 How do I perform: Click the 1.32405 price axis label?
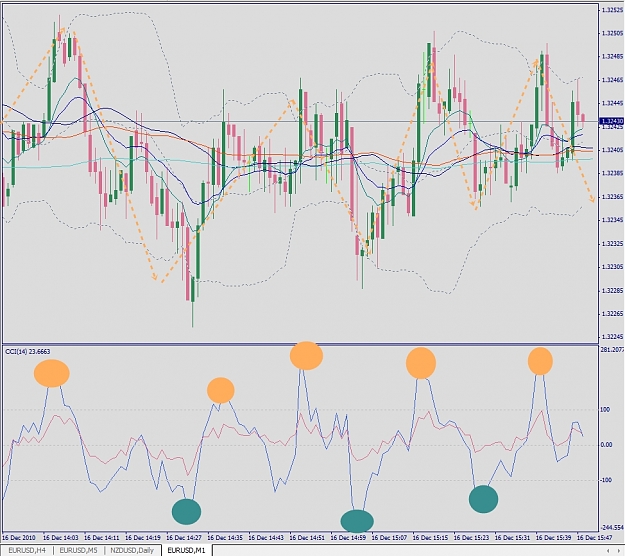point(612,150)
